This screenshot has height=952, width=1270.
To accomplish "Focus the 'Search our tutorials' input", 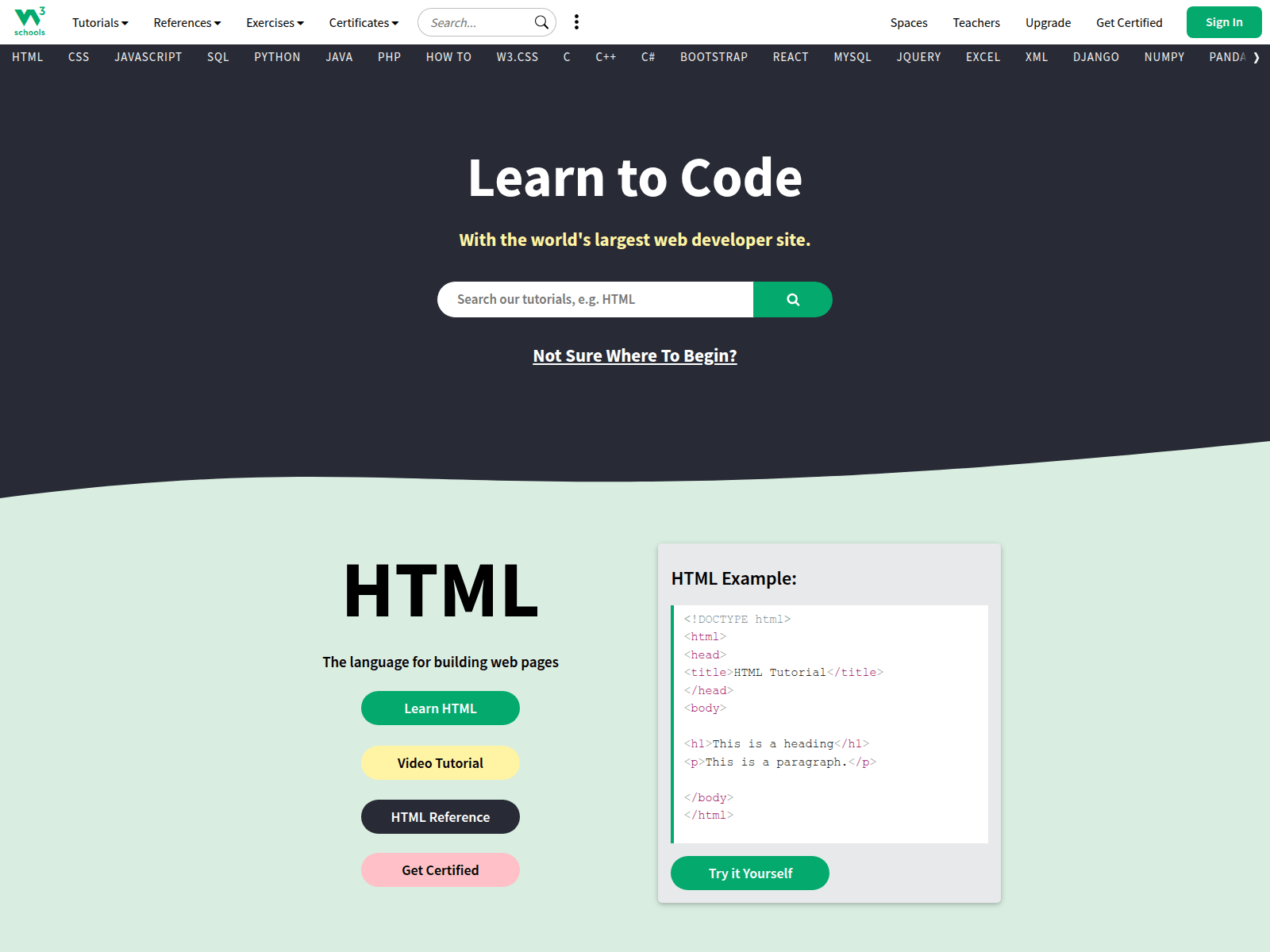I will coord(595,299).
